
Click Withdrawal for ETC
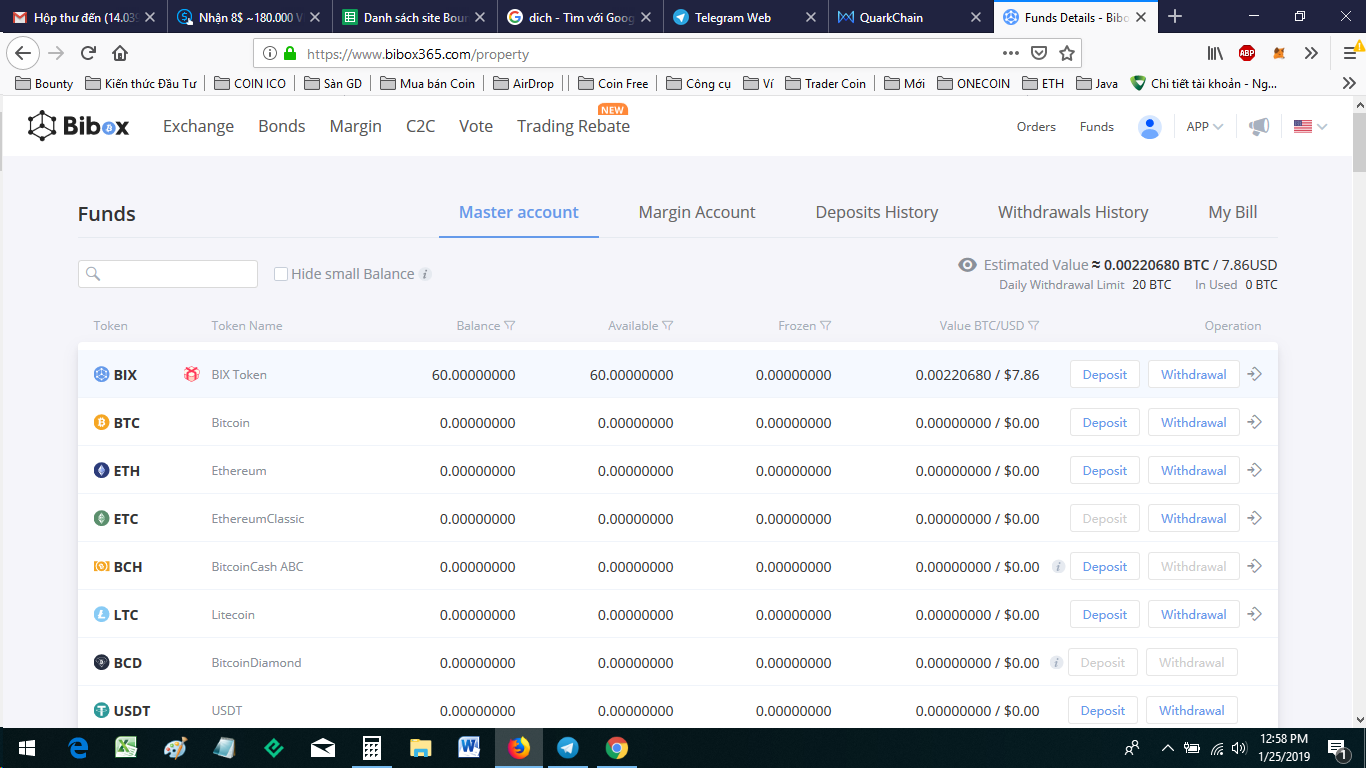pyautogui.click(x=1194, y=518)
